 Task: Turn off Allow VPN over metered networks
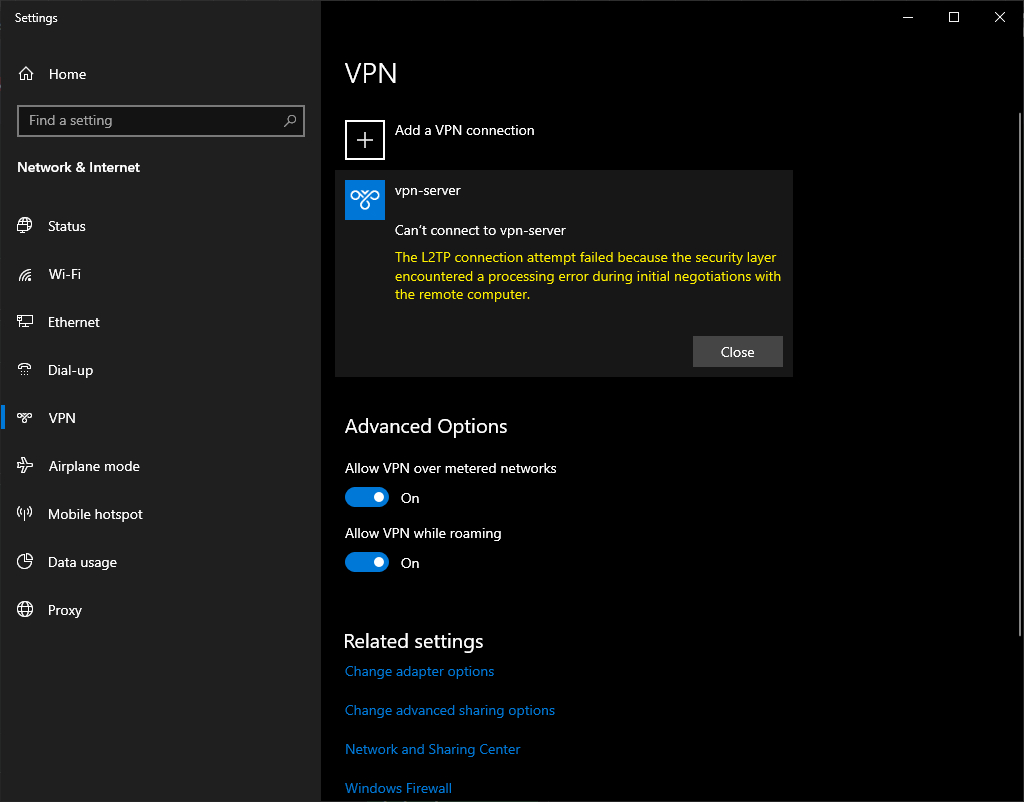[x=367, y=498]
